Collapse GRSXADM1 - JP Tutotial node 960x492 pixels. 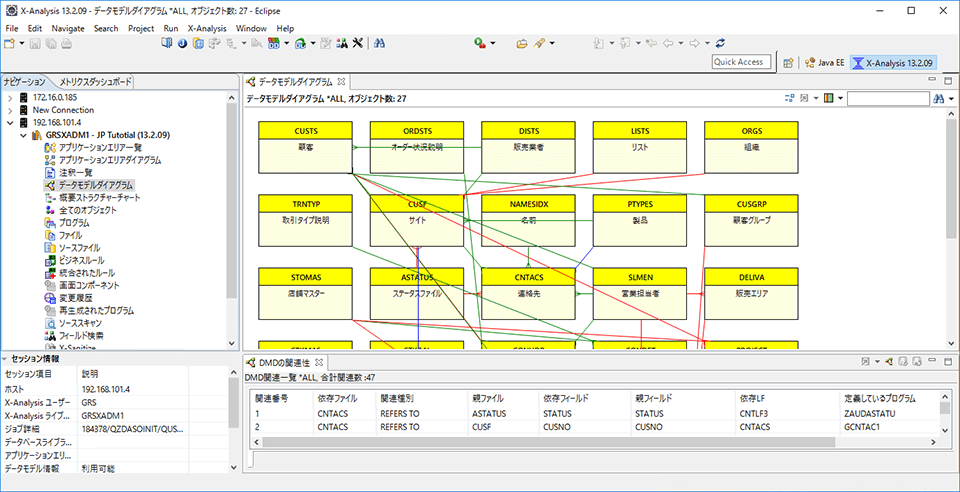tap(23, 135)
